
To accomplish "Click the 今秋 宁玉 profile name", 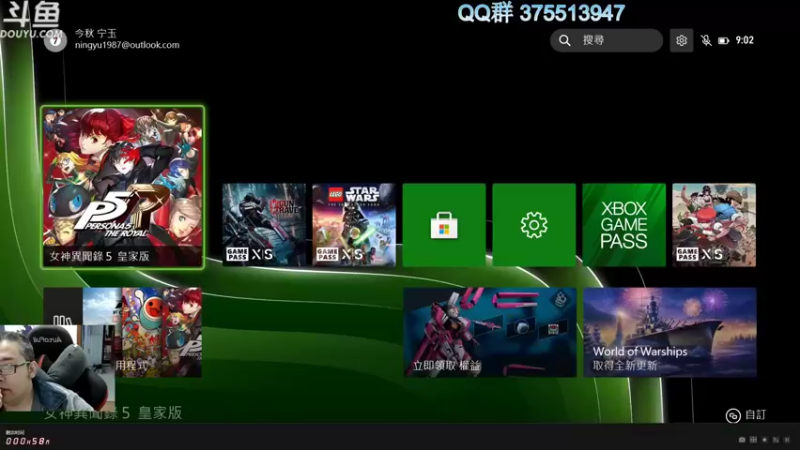I will [x=96, y=33].
